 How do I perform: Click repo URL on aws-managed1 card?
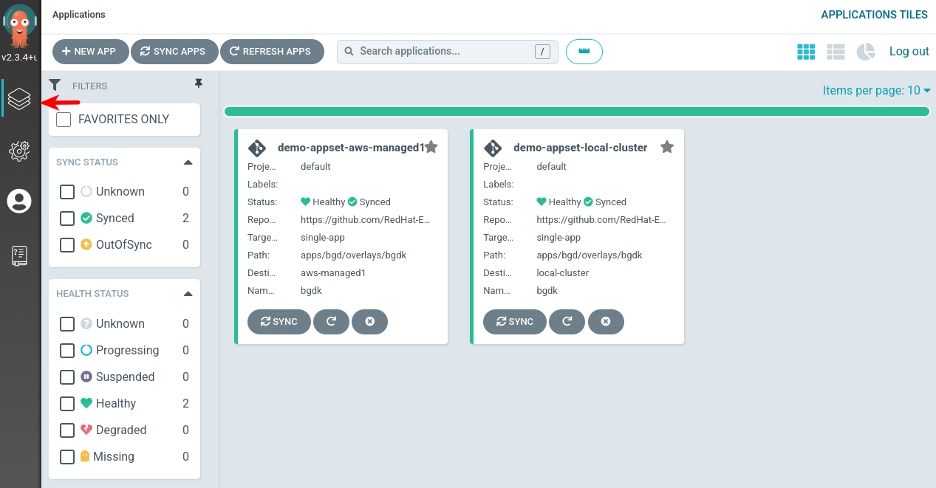pyautogui.click(x=365, y=220)
